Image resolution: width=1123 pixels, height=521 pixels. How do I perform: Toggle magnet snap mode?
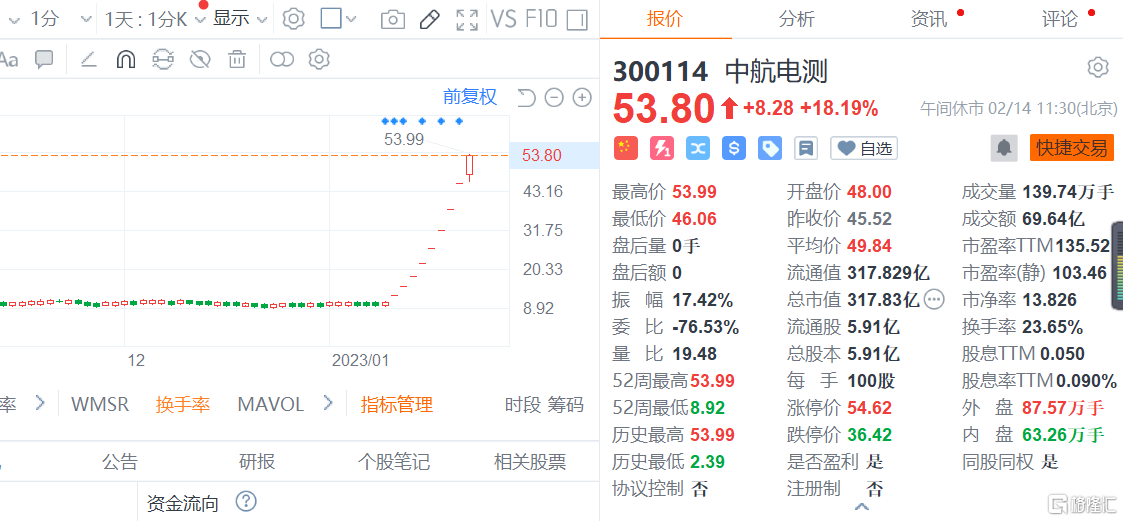pyautogui.click(x=125, y=59)
